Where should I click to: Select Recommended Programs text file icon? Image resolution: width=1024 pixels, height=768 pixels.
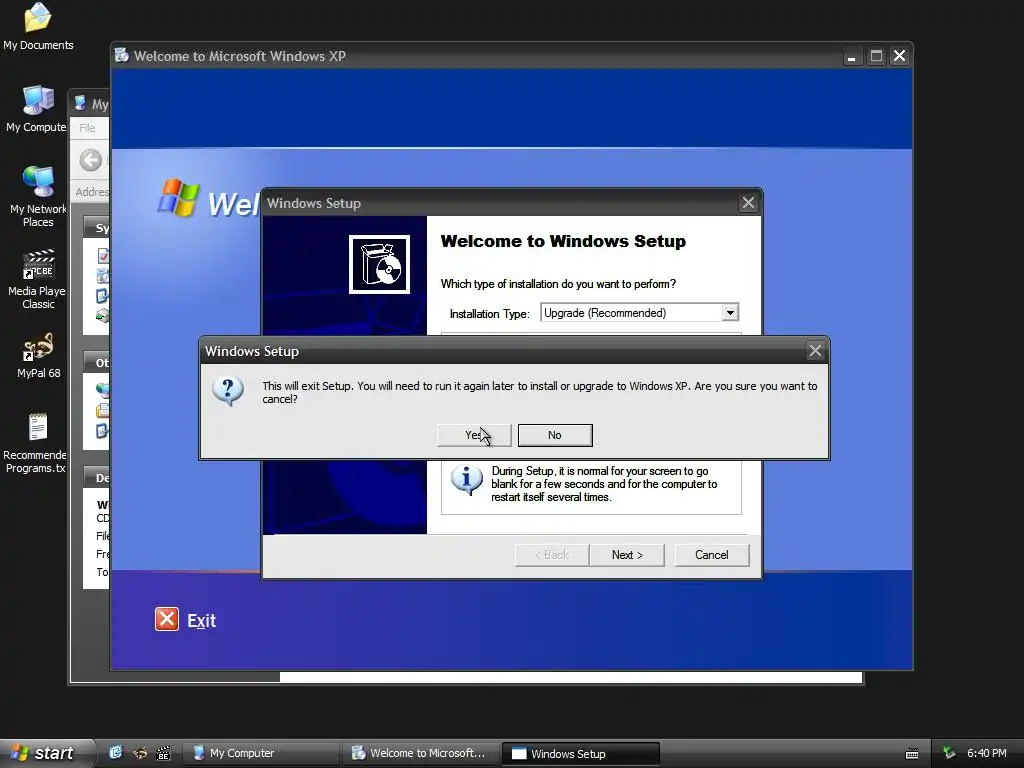[35, 443]
